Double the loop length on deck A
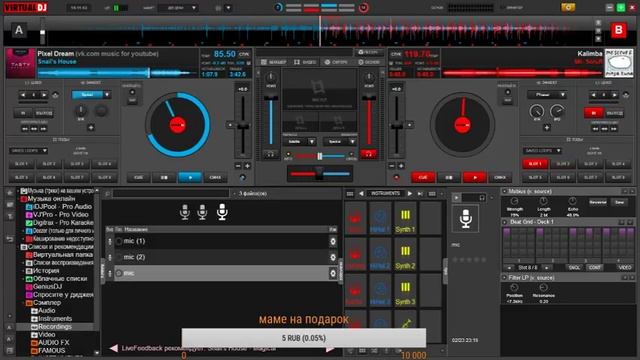 [x=44, y=95]
